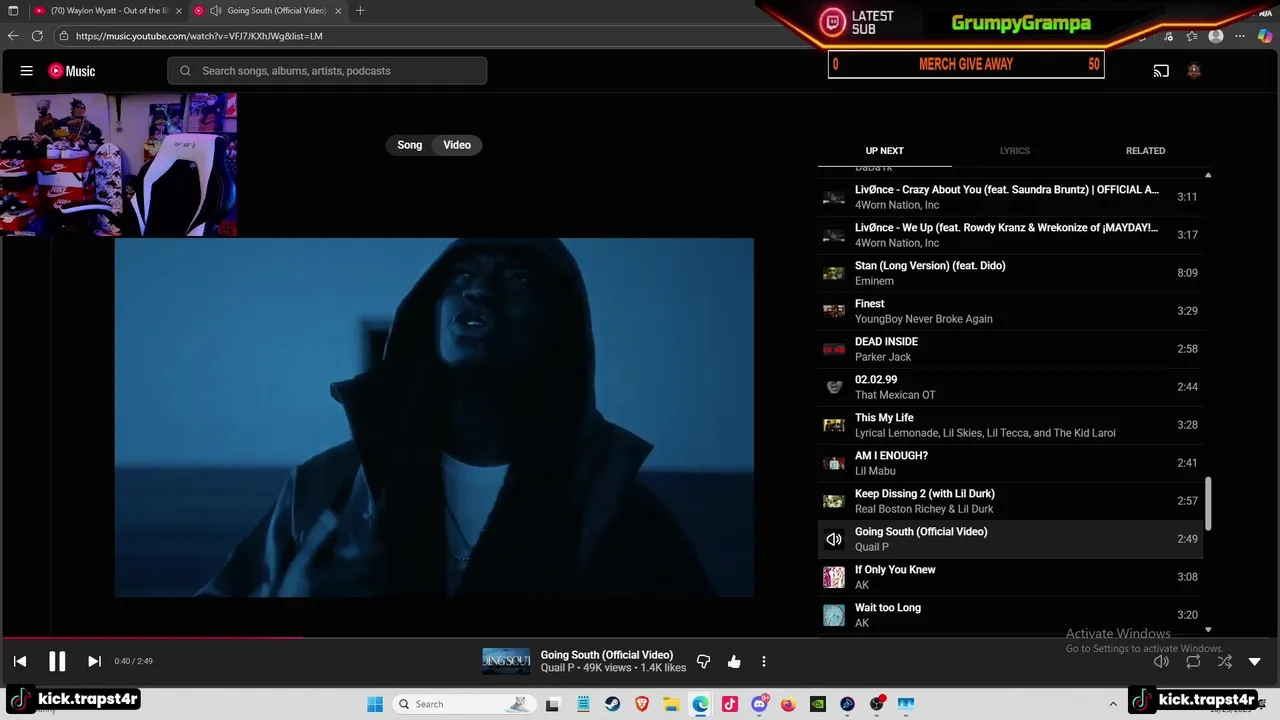This screenshot has height=720, width=1280.
Task: Open the three-dot song options menu
Action: 764,661
